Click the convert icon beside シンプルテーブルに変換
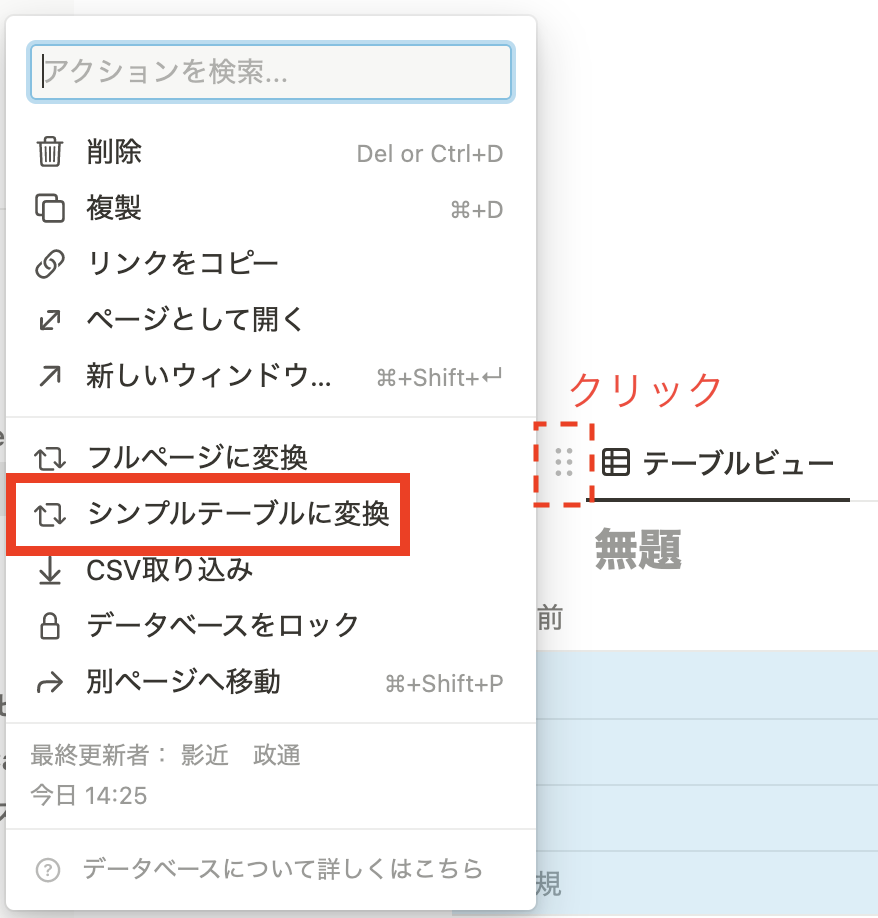The width and height of the screenshot is (878, 918). 50,515
